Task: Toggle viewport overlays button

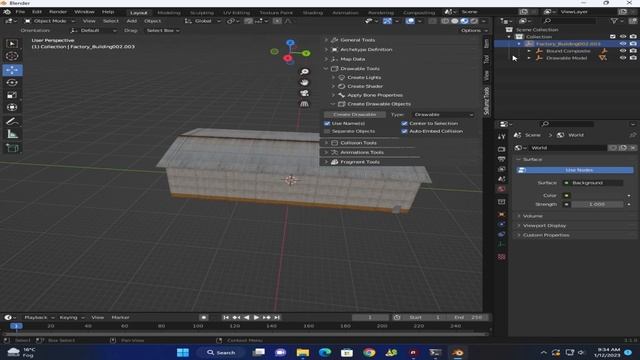Action: tap(410, 21)
